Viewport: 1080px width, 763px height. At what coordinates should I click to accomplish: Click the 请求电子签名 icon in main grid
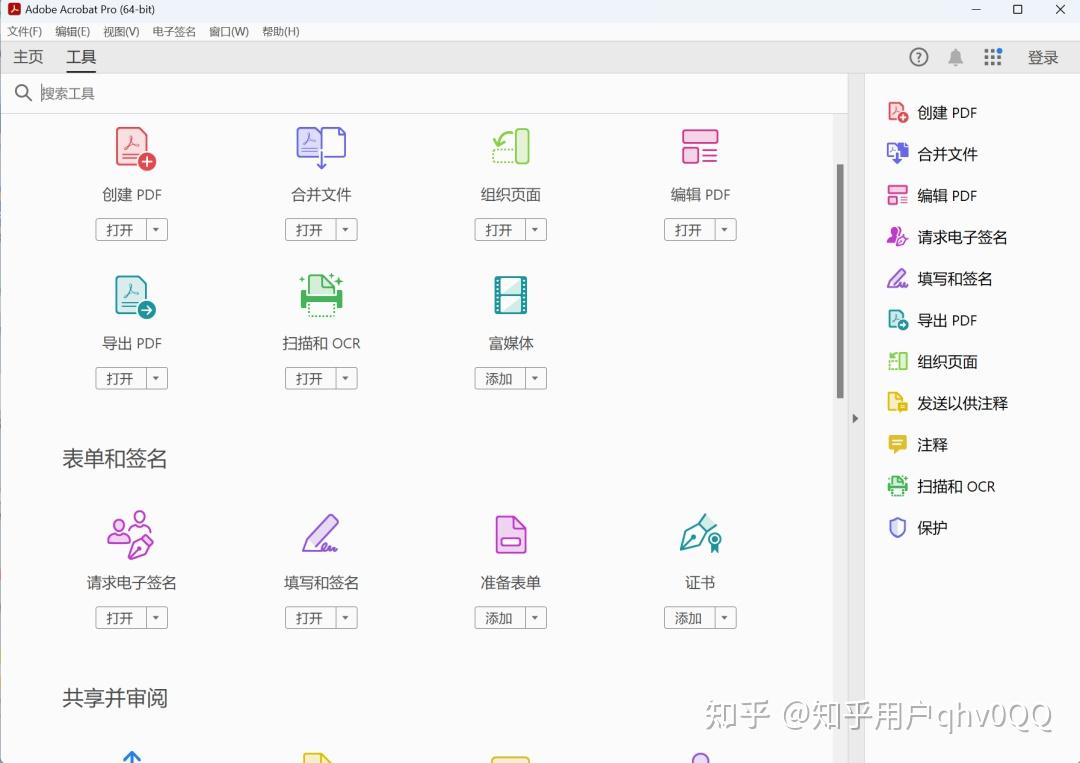131,534
